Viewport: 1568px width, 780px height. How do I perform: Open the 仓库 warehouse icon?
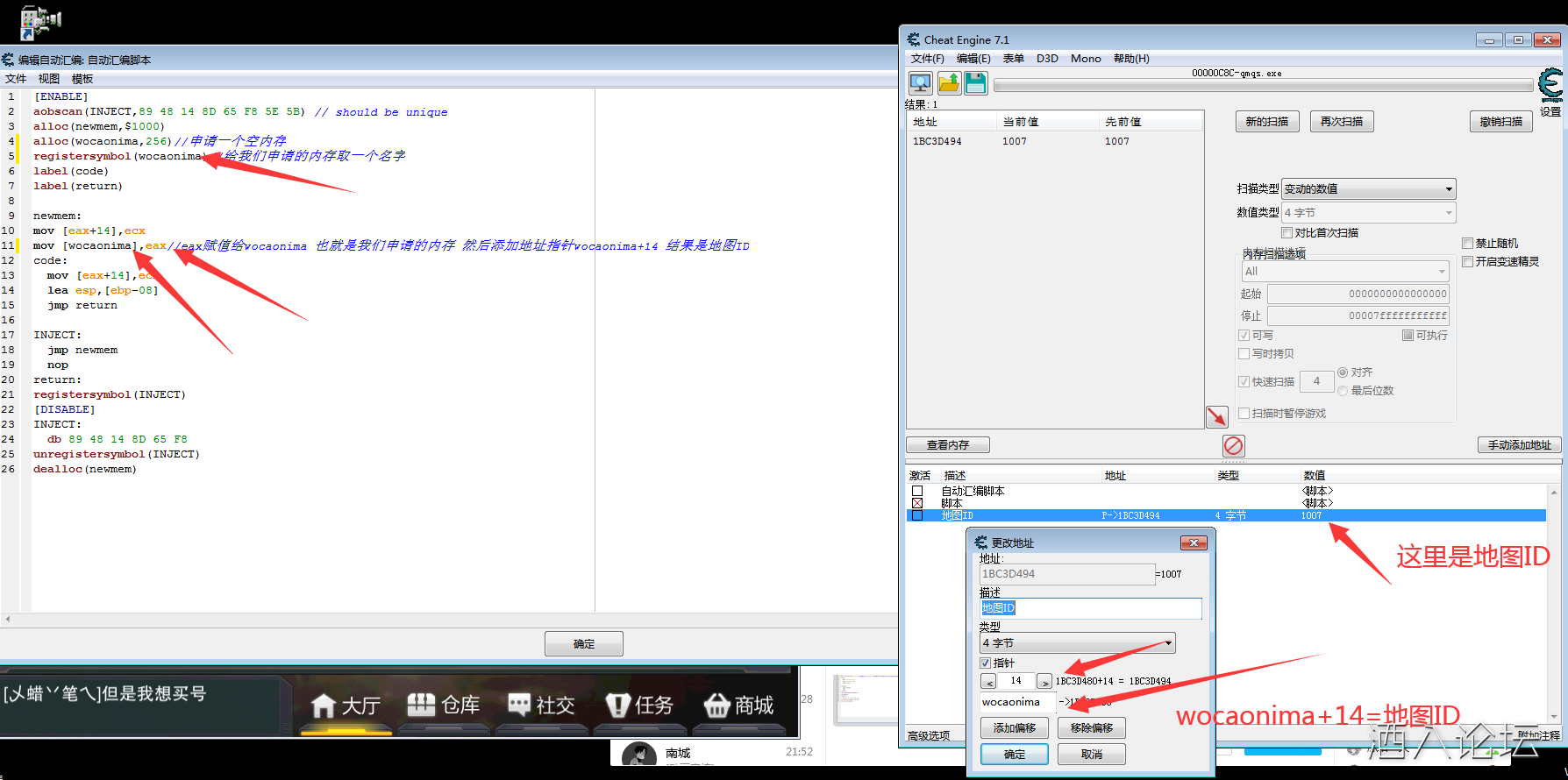[x=421, y=705]
